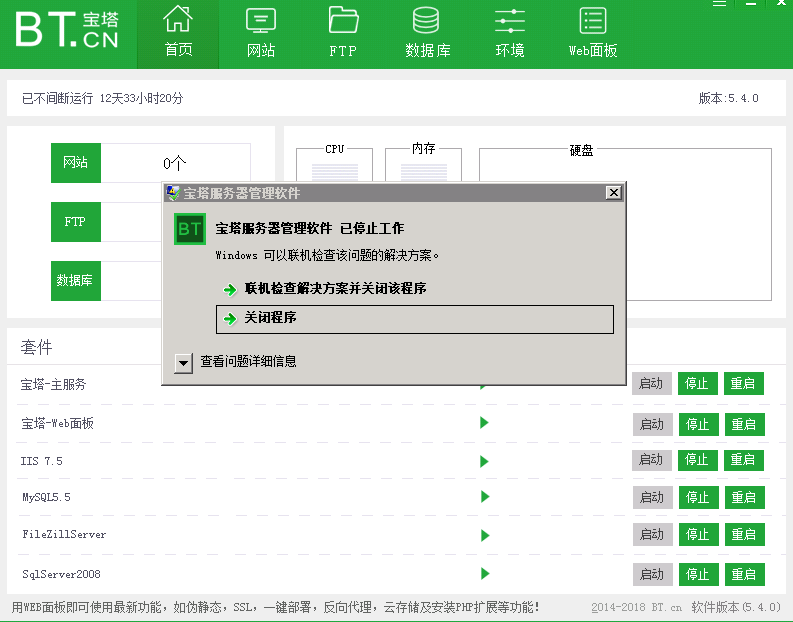
Task: Click the MySQL5.5 row label
Action: tap(46, 497)
